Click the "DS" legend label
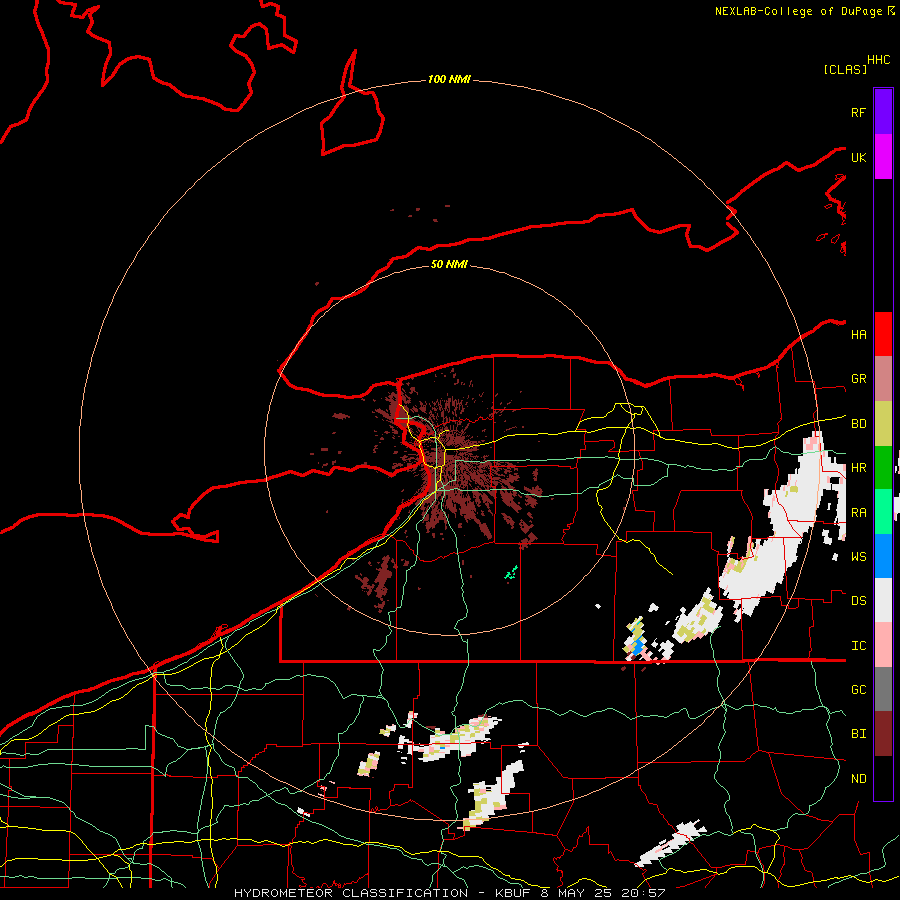This screenshot has width=900, height=900. [858, 601]
